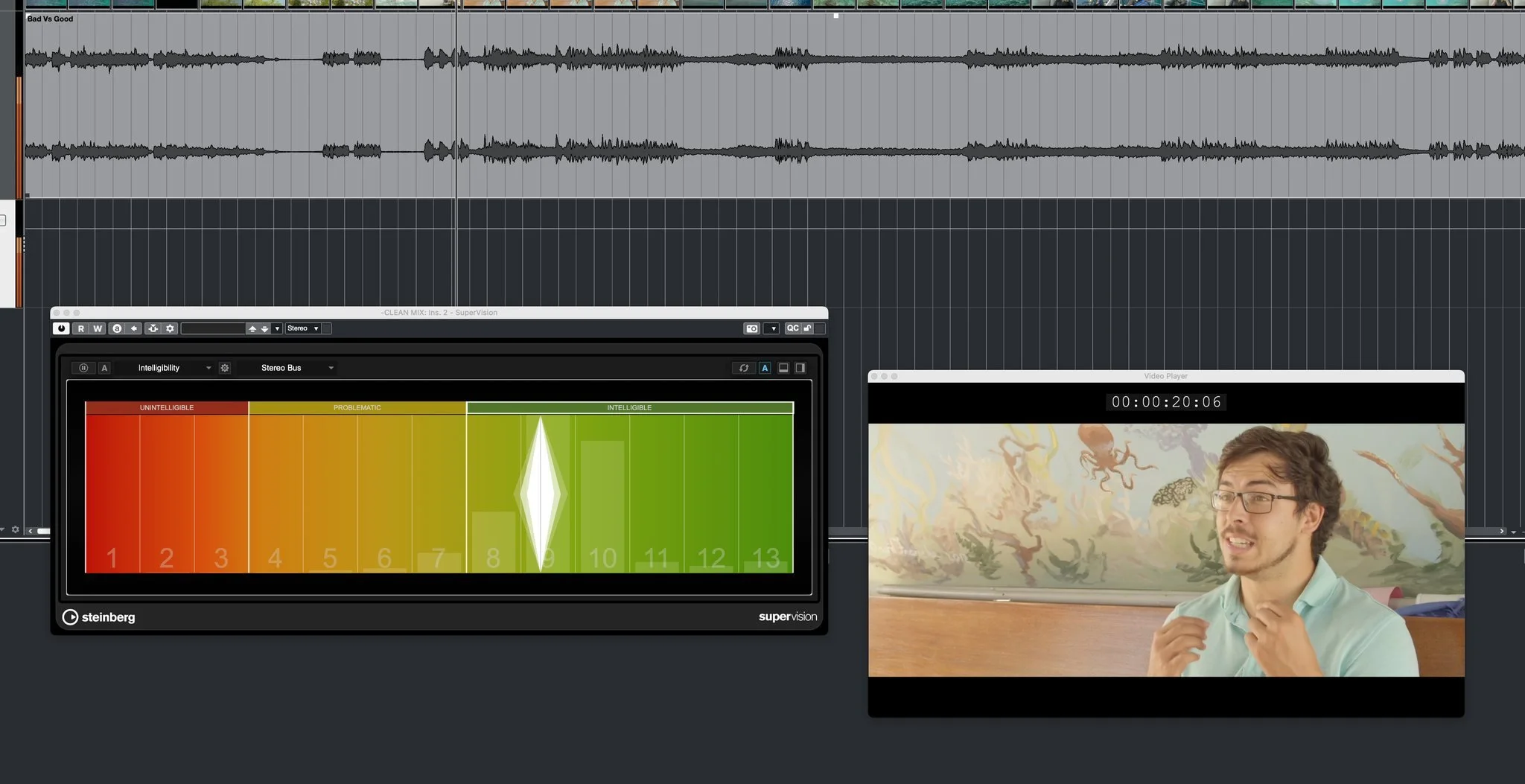Screen dimensions: 1525x784
Task: Click the pause icon in the SuperVision panel
Action: coord(83,367)
